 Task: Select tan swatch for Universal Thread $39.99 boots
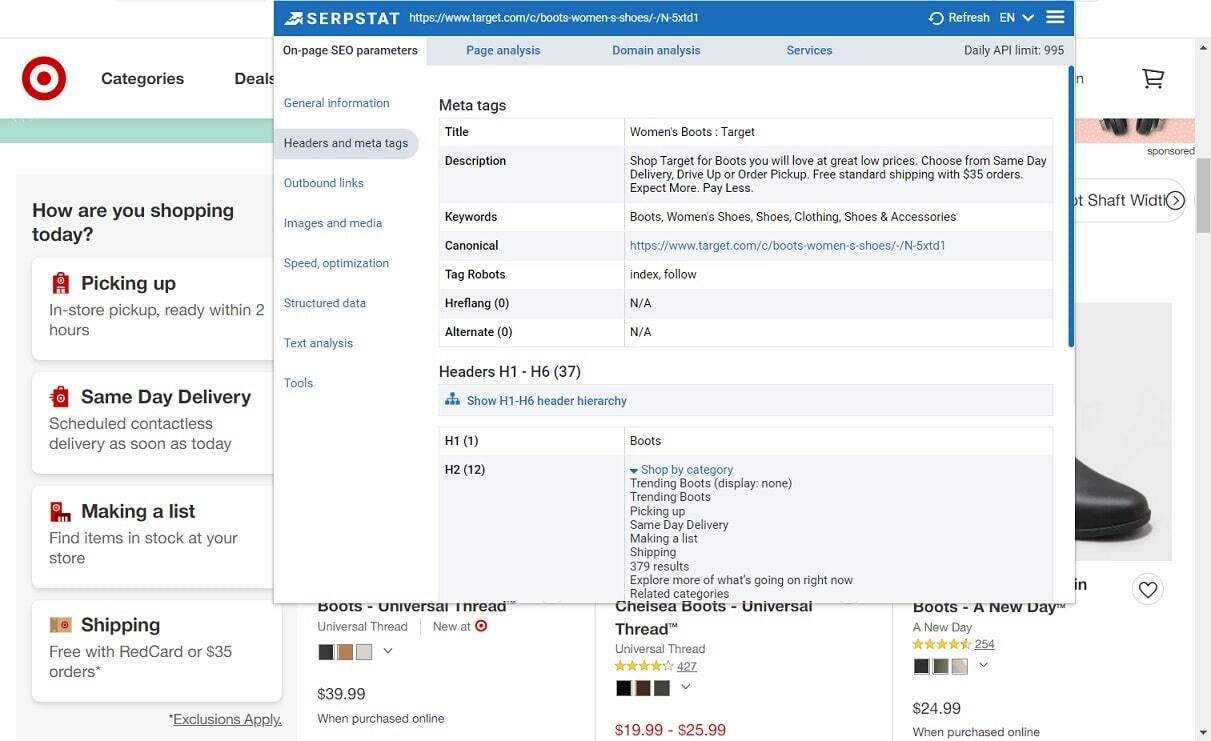click(x=345, y=652)
